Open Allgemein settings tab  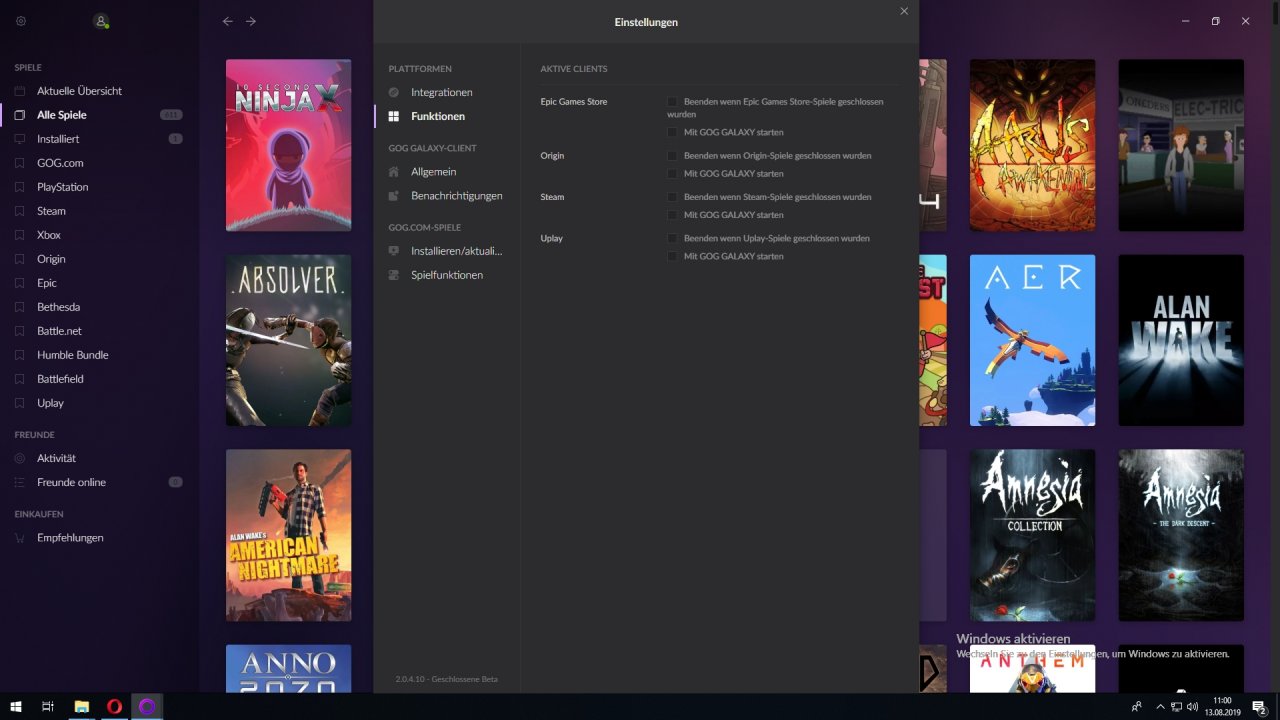(x=434, y=172)
